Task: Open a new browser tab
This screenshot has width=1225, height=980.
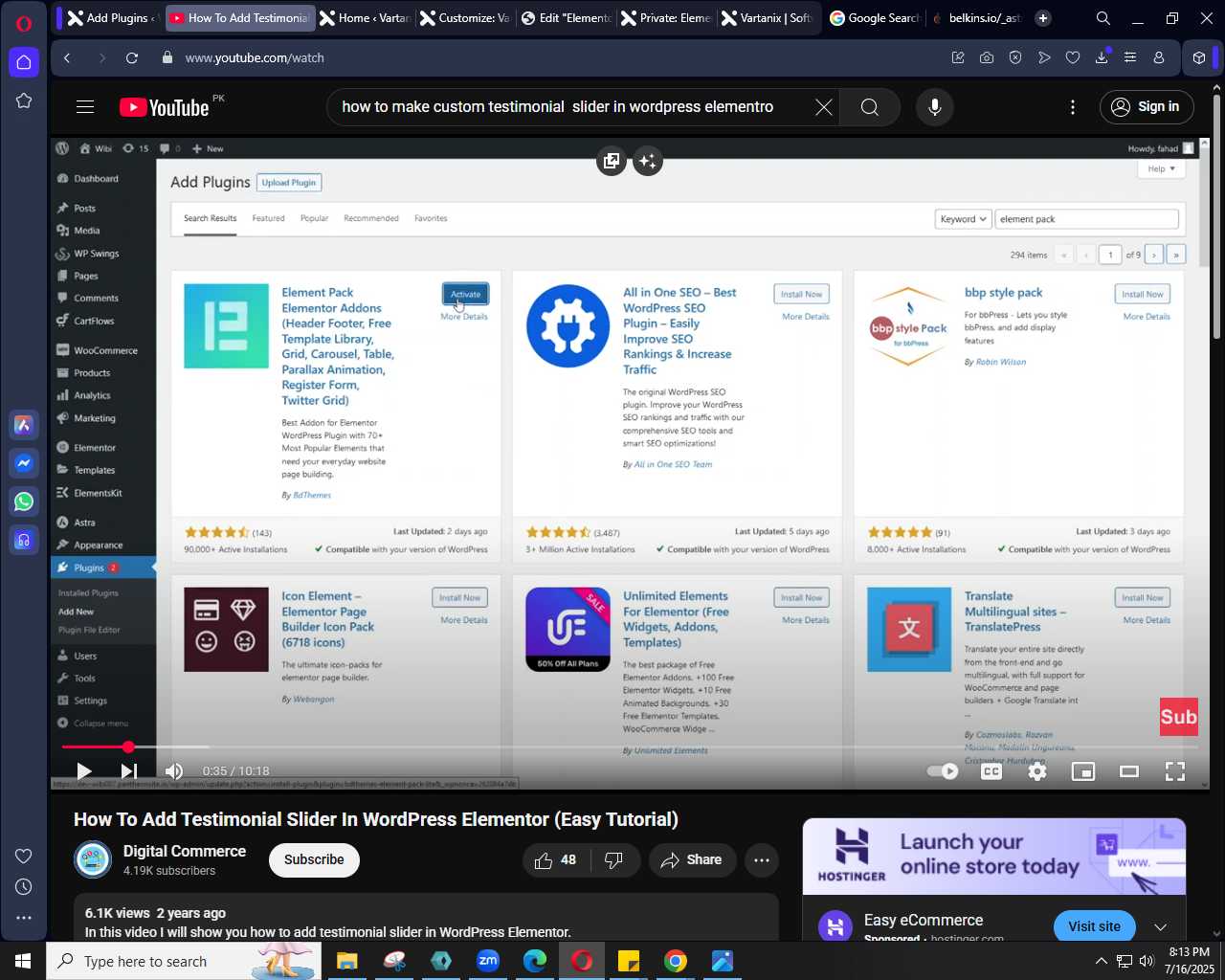Action: pos(1043,18)
